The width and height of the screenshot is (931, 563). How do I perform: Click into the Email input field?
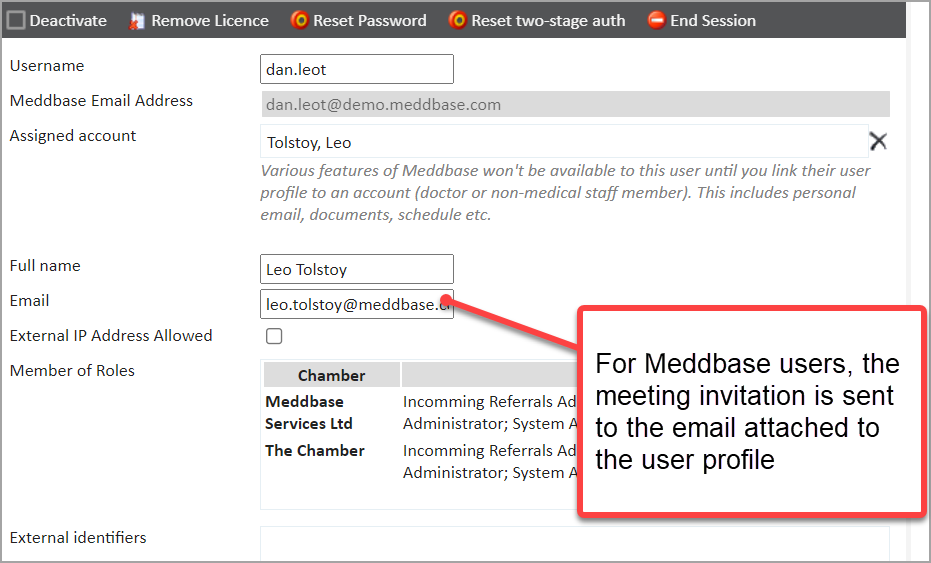(356, 304)
